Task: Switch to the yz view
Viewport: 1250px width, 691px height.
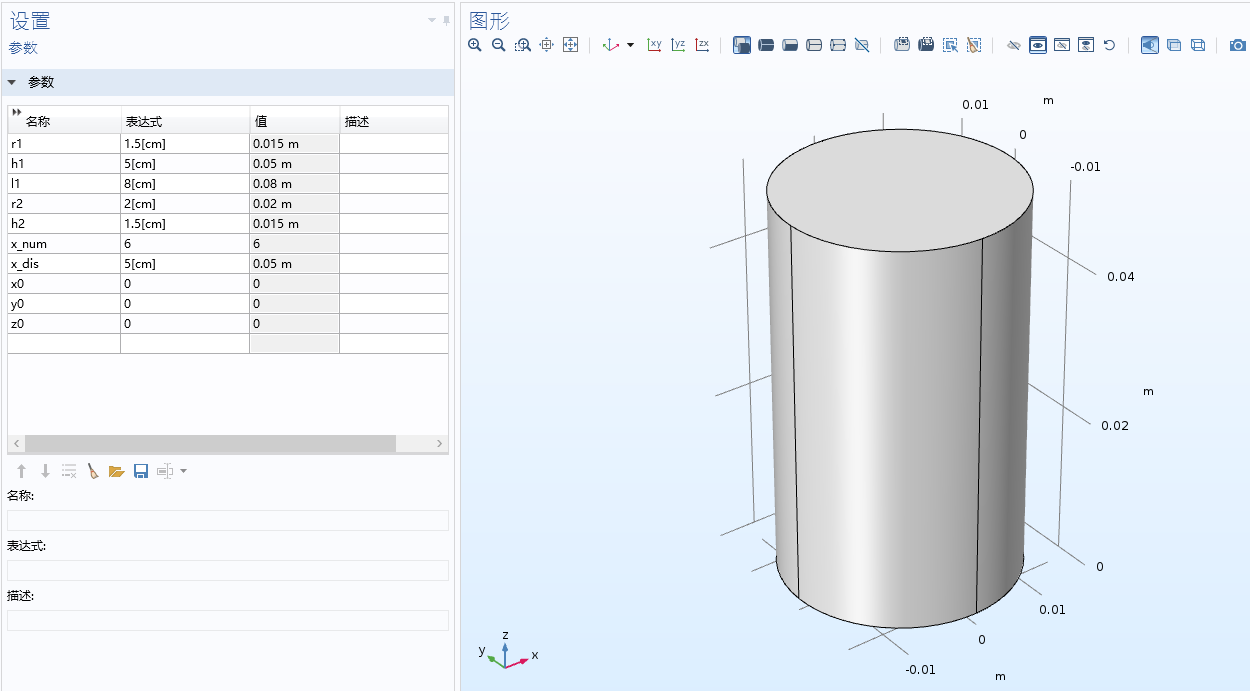Action: [679, 45]
